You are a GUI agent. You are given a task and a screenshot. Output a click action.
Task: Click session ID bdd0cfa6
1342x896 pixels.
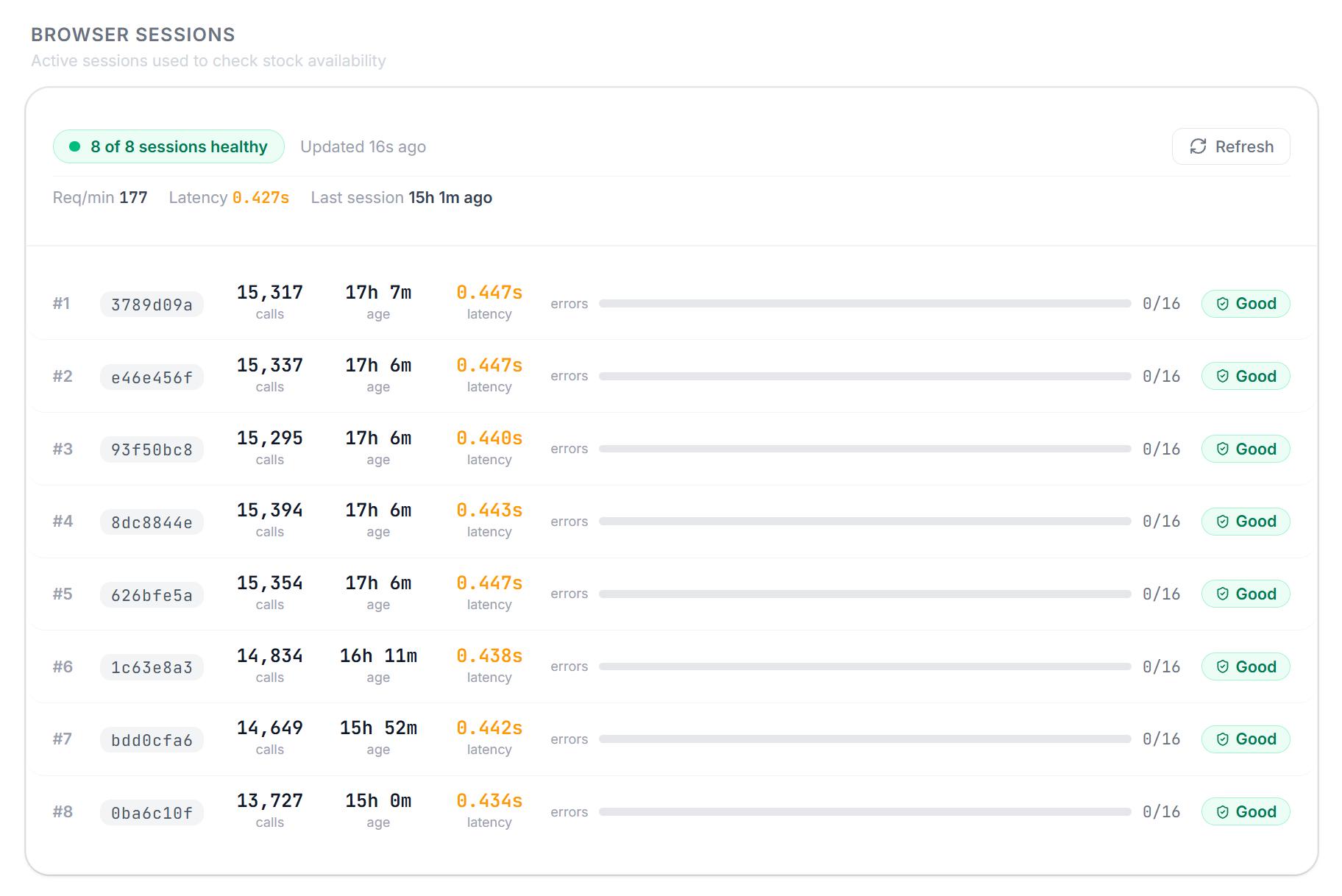152,740
